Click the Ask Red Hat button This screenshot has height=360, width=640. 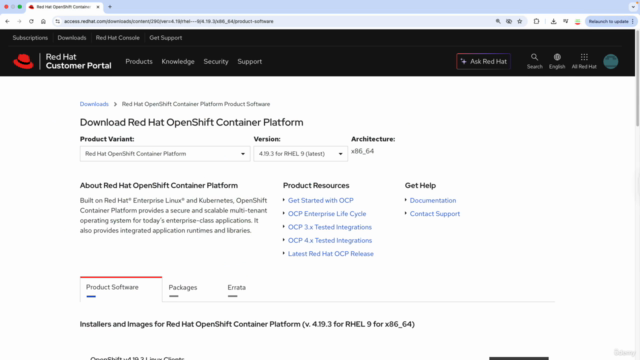coord(483,61)
